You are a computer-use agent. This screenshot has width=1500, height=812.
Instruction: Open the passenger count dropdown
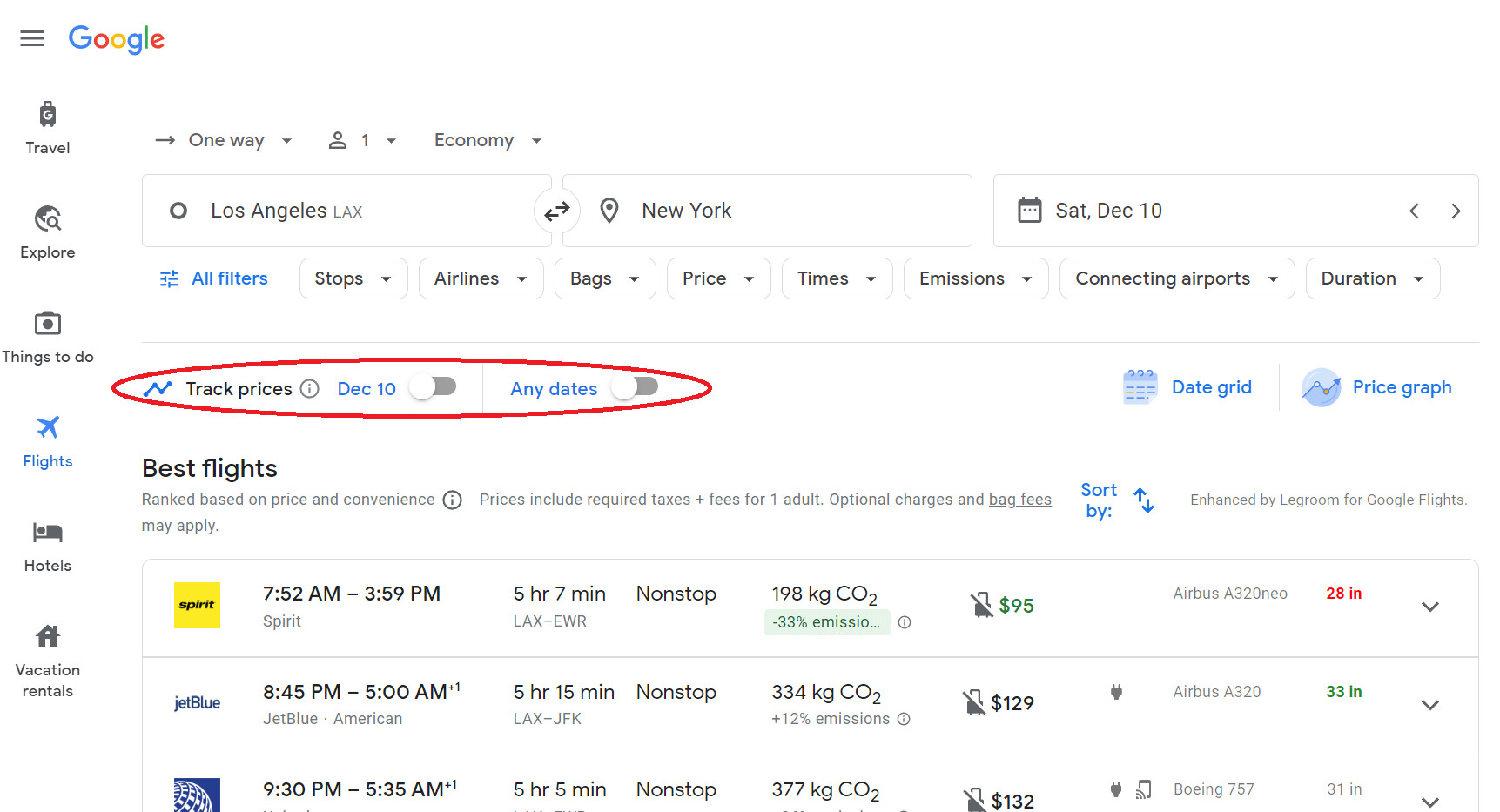pyautogui.click(x=362, y=140)
